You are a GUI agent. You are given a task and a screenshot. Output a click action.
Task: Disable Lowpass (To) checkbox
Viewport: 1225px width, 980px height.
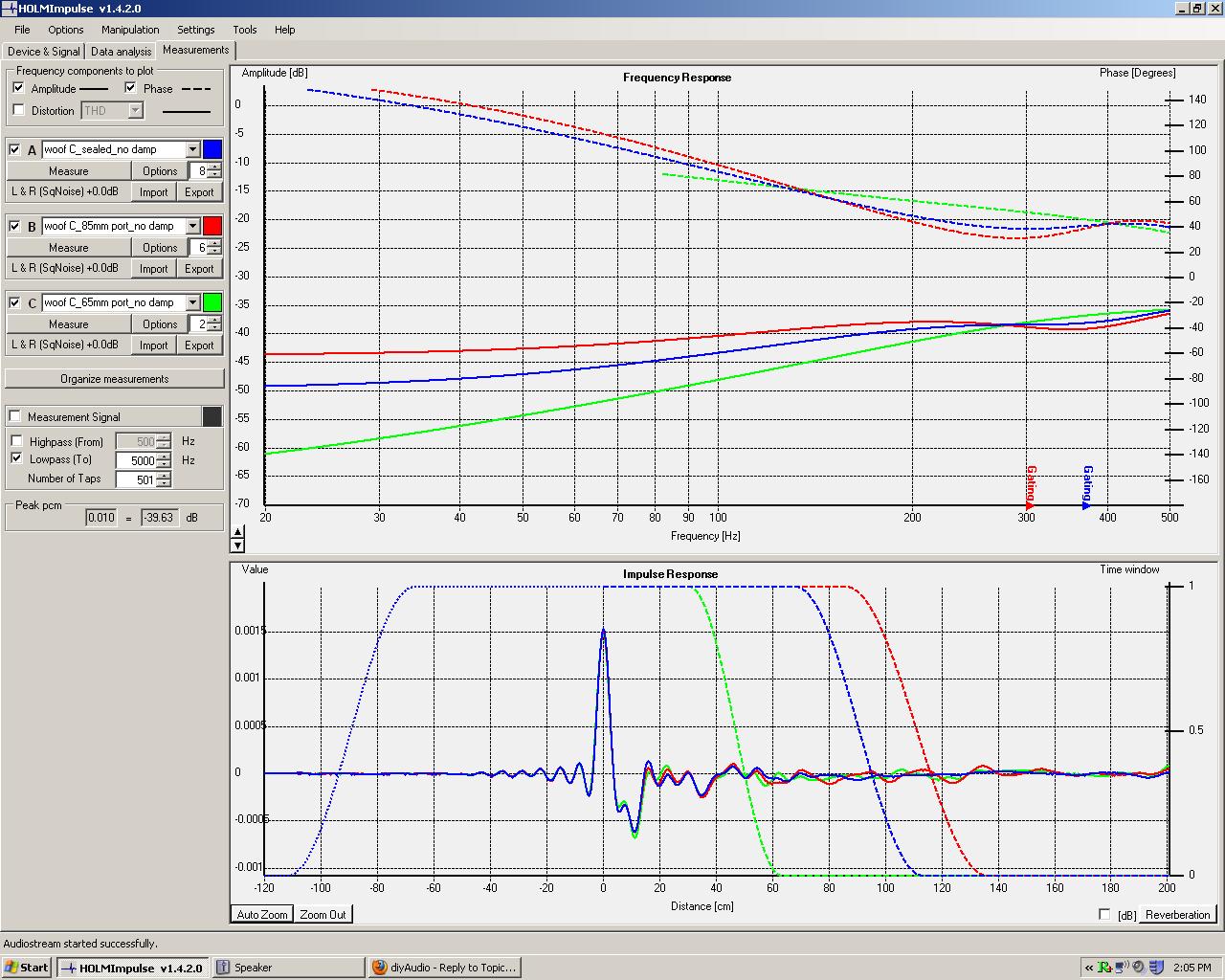pos(16,458)
